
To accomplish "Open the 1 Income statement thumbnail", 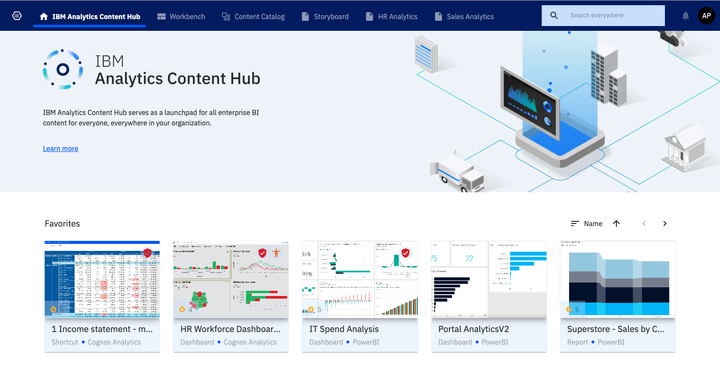I will click(x=102, y=279).
